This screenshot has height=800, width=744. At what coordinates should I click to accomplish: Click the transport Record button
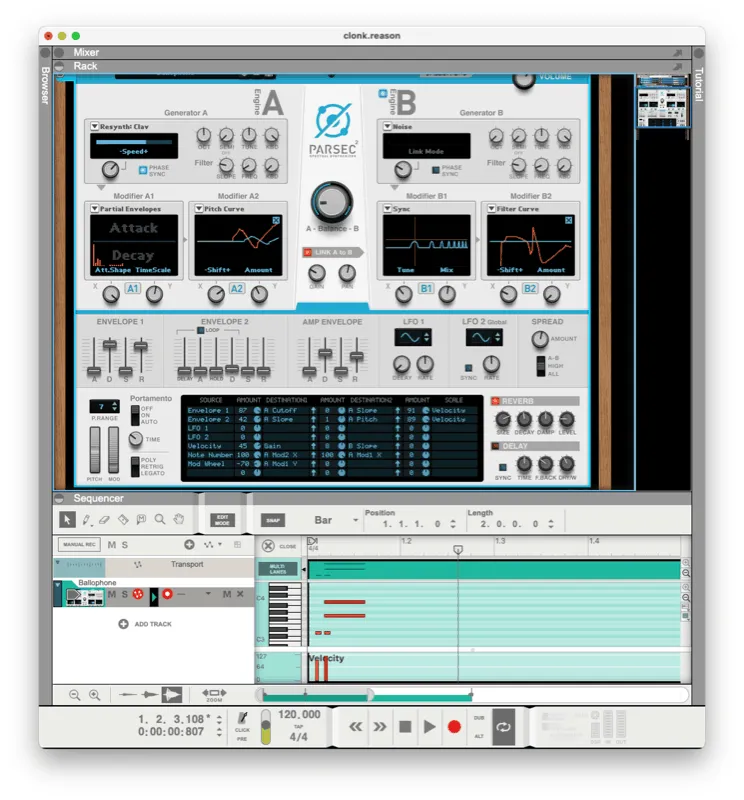454,727
